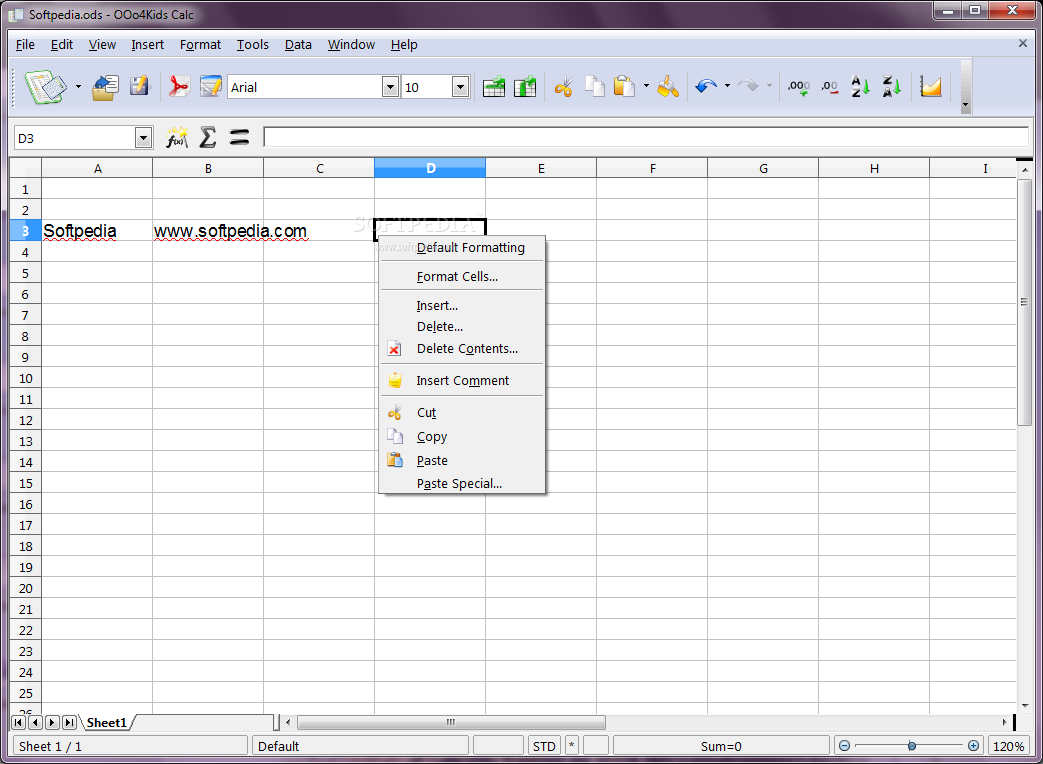The height and width of the screenshot is (764, 1043).
Task: Open the Window menu
Action: pyautogui.click(x=351, y=45)
